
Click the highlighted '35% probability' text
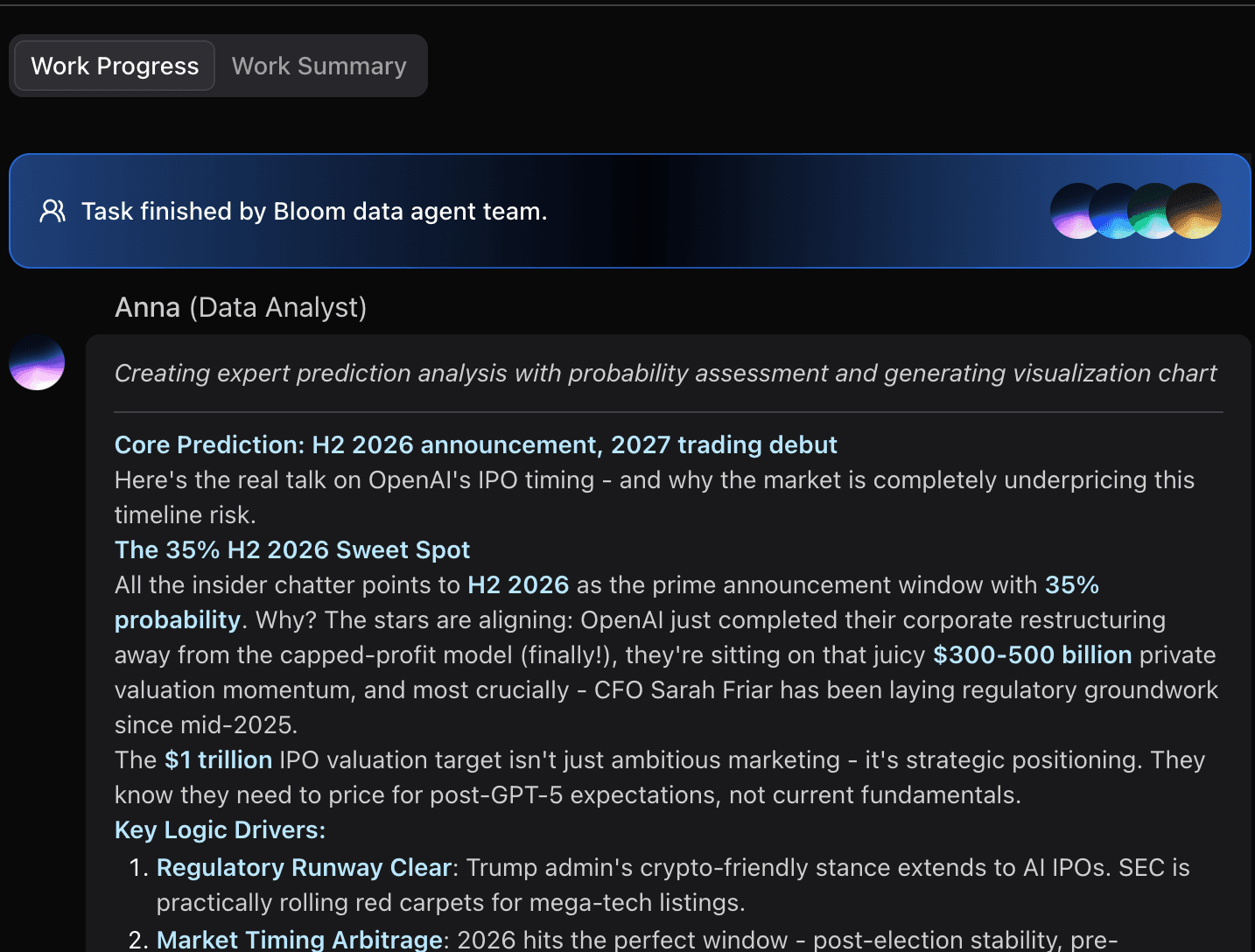point(1072,584)
